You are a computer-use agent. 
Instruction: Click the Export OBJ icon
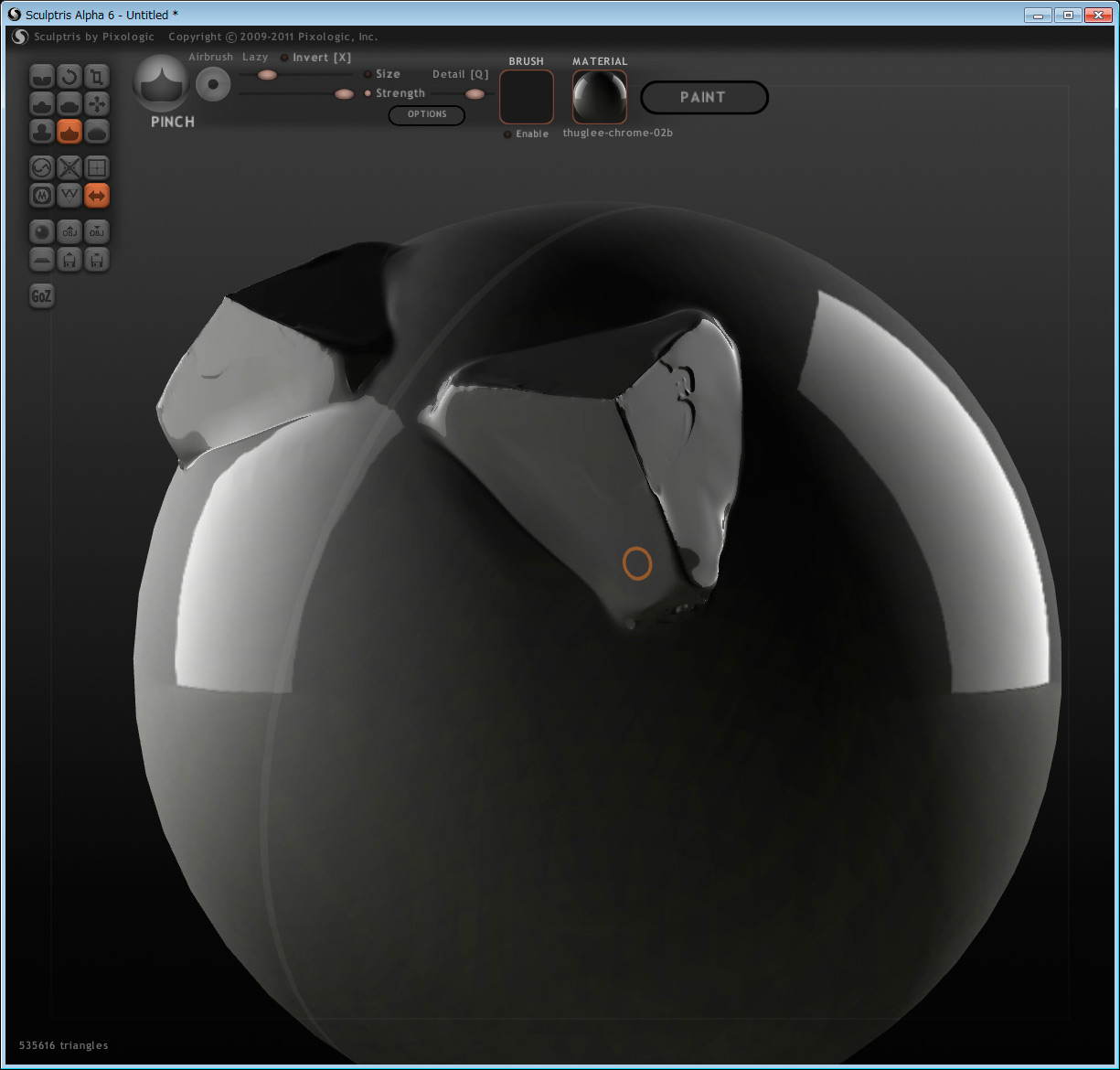[97, 232]
